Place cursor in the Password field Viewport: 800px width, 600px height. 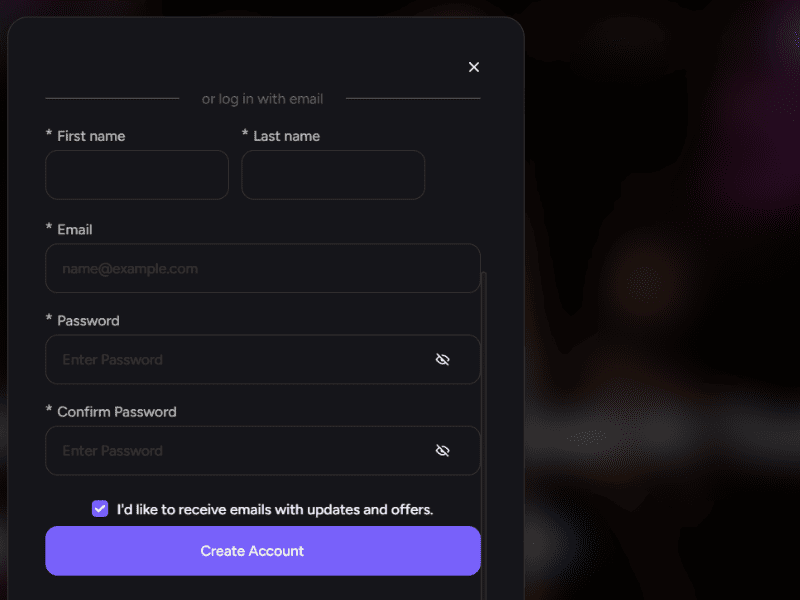click(240, 360)
